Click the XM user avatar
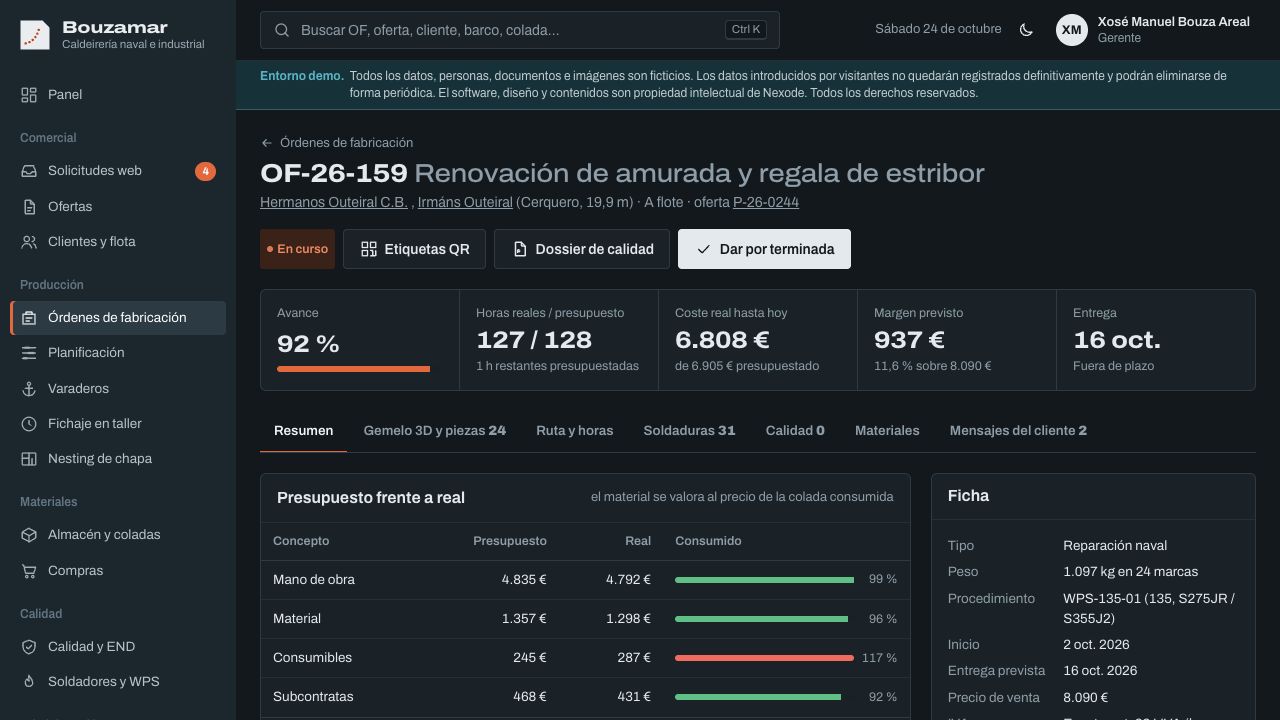The width and height of the screenshot is (1280, 720). pos(1072,30)
